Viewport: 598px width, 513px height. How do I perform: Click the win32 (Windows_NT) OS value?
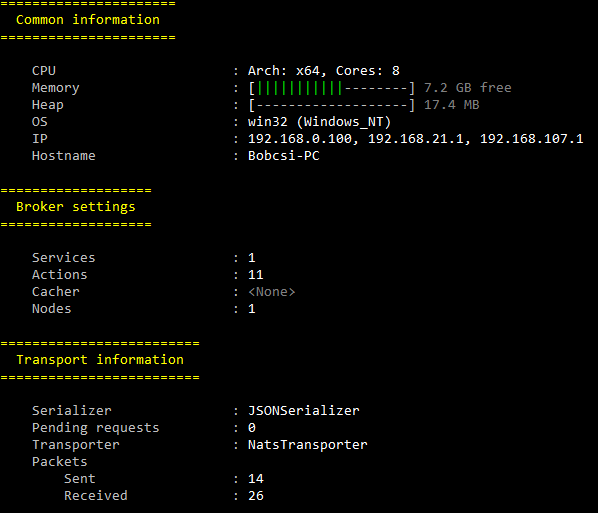click(320, 122)
